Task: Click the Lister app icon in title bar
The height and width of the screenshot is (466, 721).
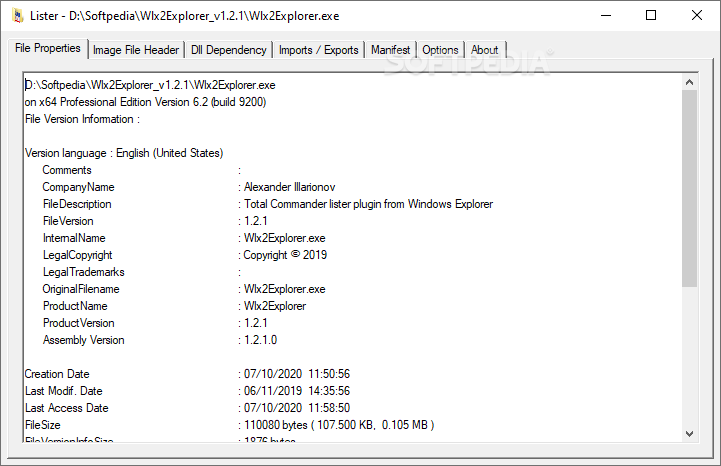Action: pyautogui.click(x=18, y=16)
